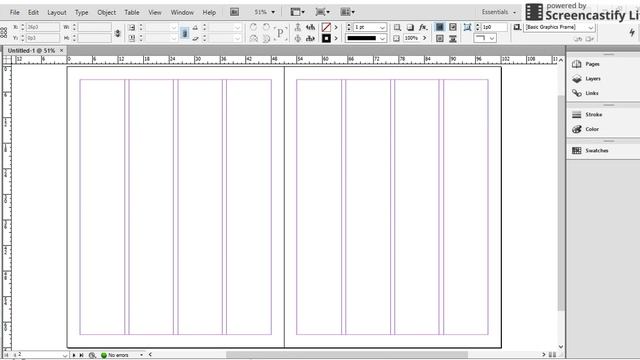Open the Shear Angle dropdown
Image resolution: width=640 pixels, height=360 pixels.
tap(238, 38)
